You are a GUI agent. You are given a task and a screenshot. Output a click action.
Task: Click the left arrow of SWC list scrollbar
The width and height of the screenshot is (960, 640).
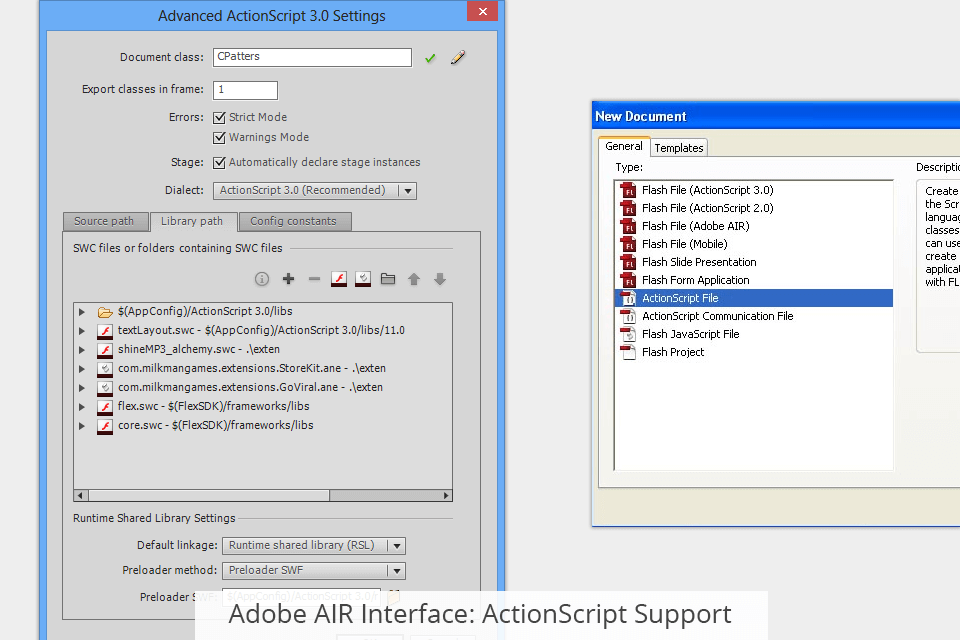(81, 495)
